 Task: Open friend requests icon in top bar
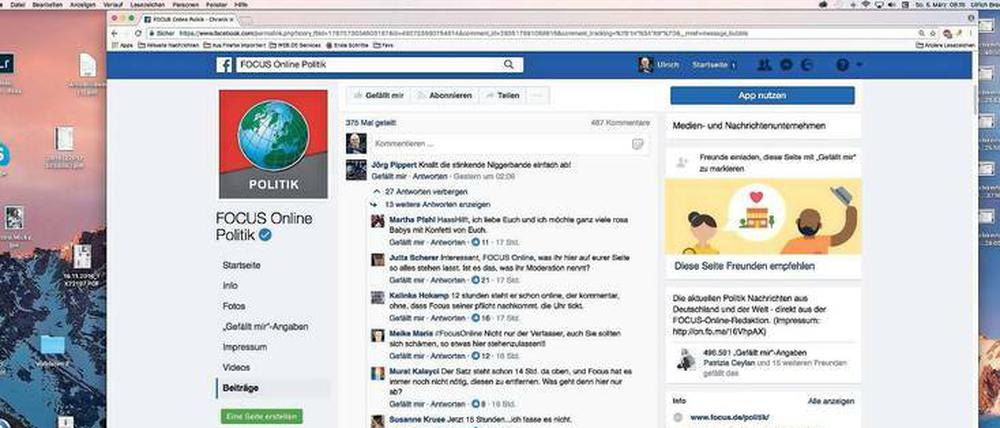pyautogui.click(x=764, y=64)
